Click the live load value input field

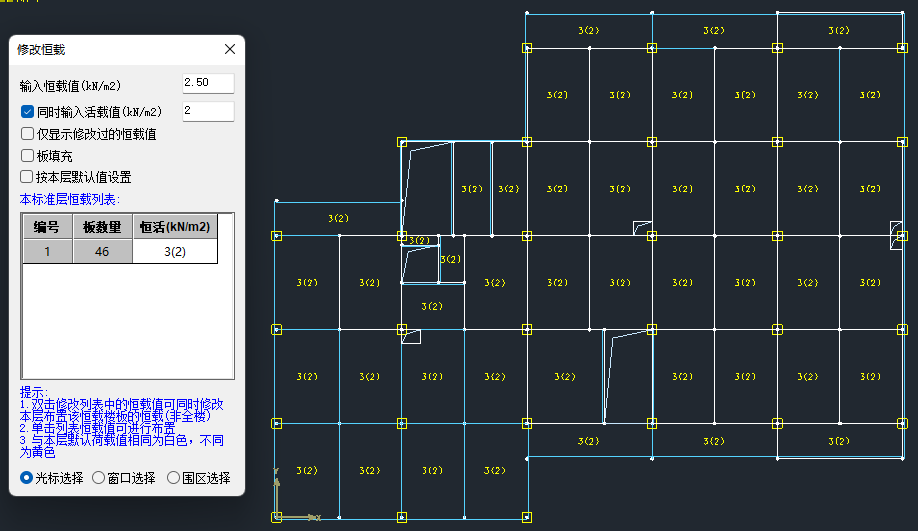pos(208,111)
